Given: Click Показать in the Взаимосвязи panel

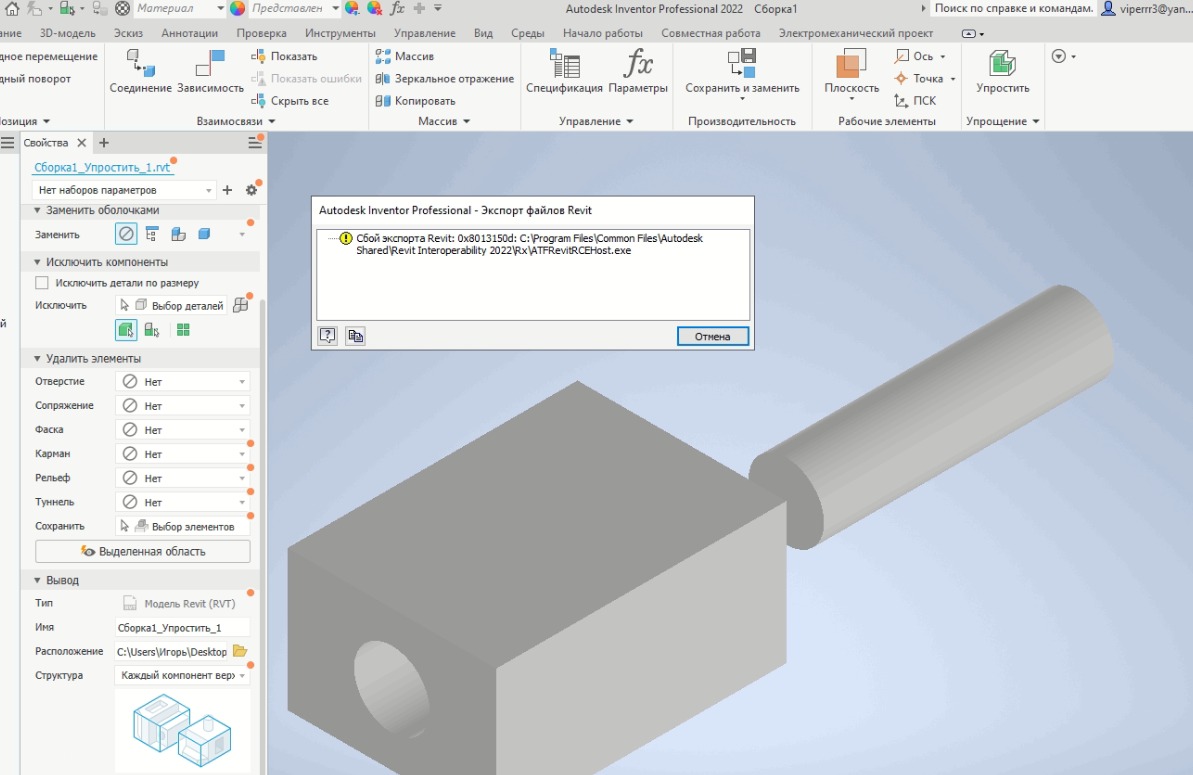Looking at the screenshot, I should 284,56.
